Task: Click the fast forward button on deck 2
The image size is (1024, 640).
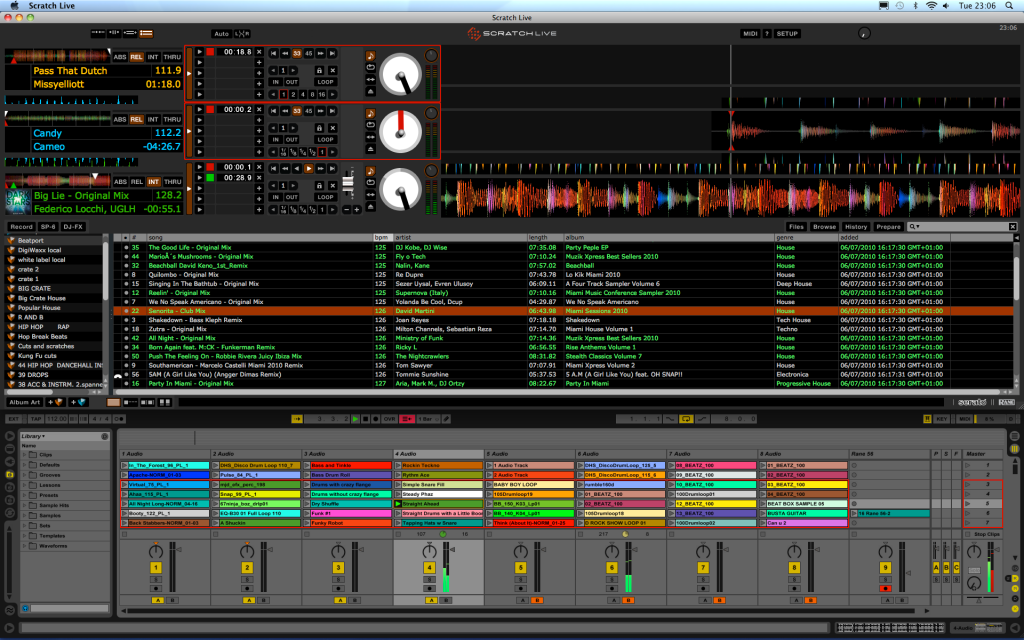Action: point(321,111)
